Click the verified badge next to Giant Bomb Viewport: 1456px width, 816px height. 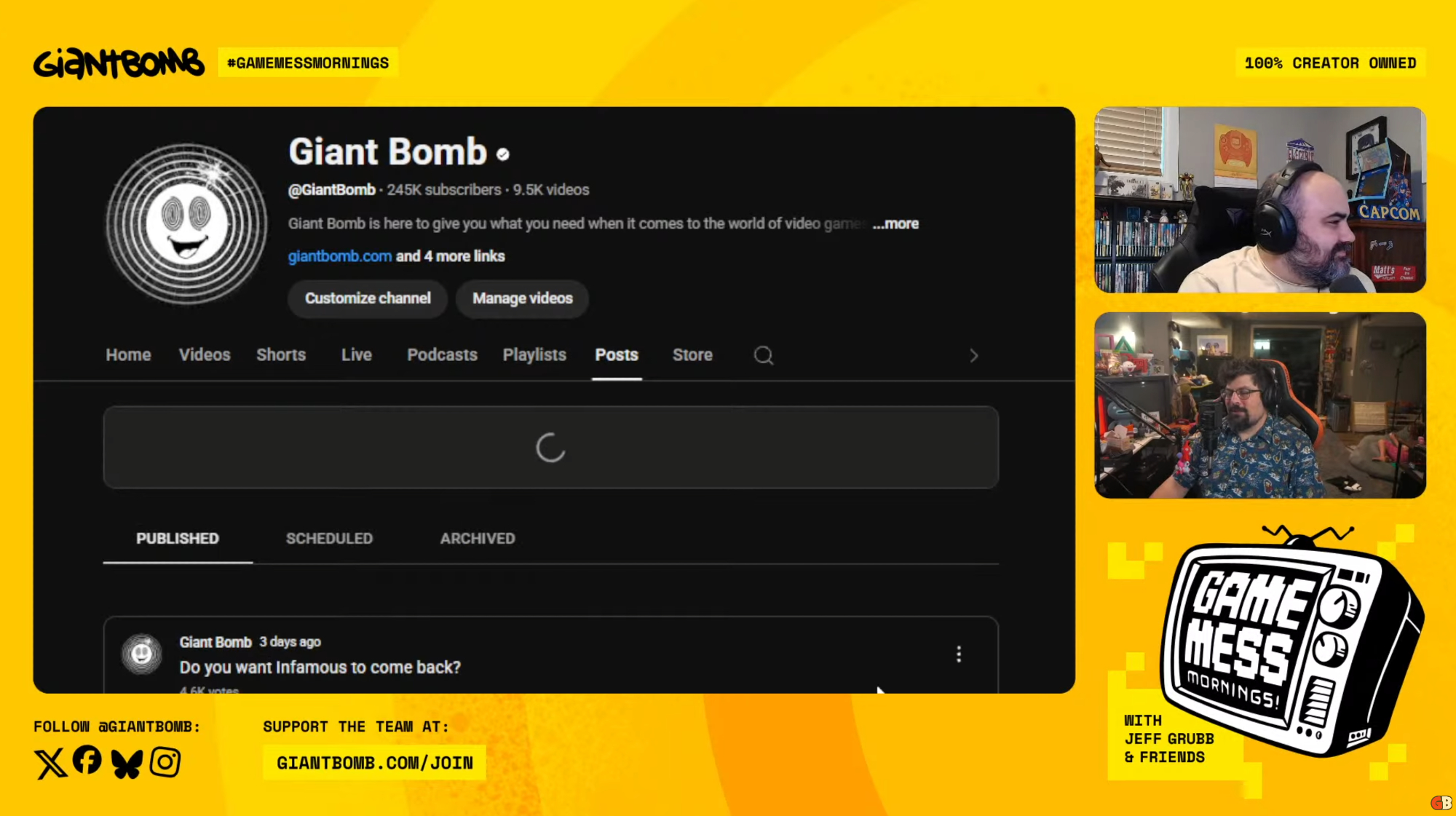click(x=503, y=154)
